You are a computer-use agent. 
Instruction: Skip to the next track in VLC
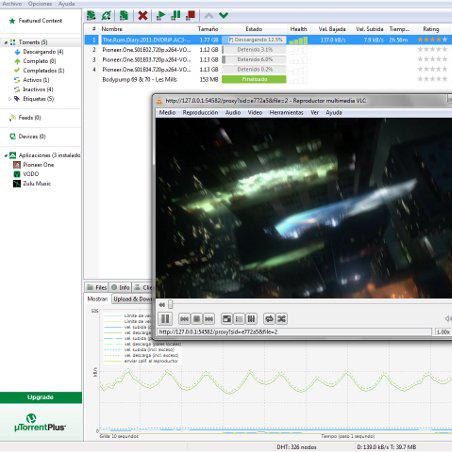(209, 319)
